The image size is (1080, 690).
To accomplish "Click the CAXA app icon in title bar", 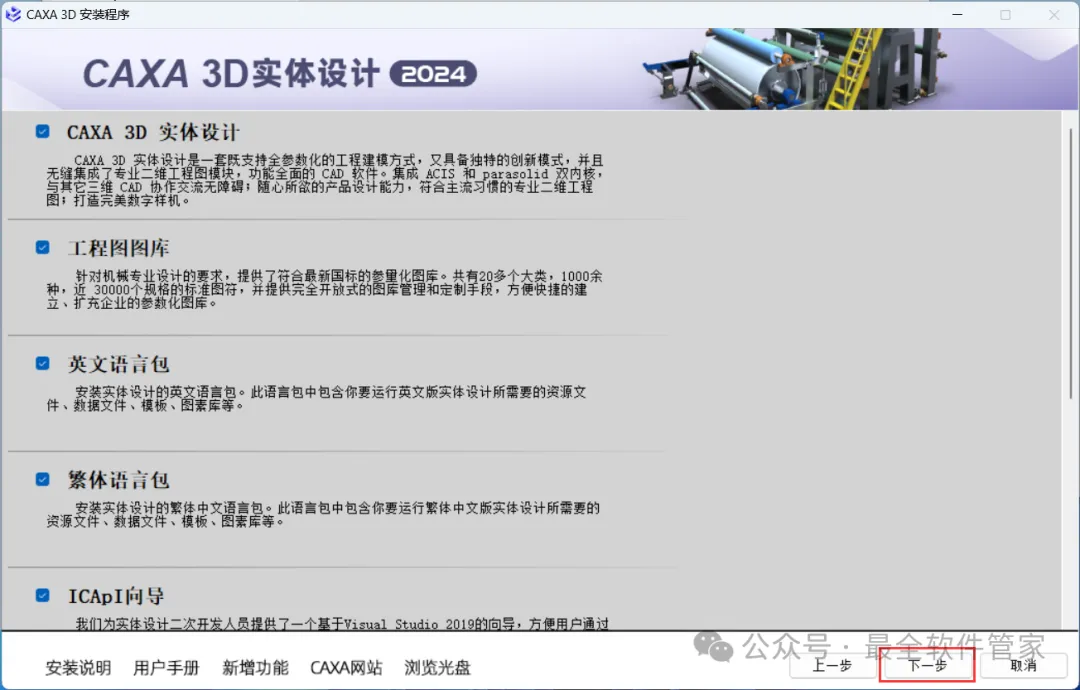I will click(x=12, y=14).
